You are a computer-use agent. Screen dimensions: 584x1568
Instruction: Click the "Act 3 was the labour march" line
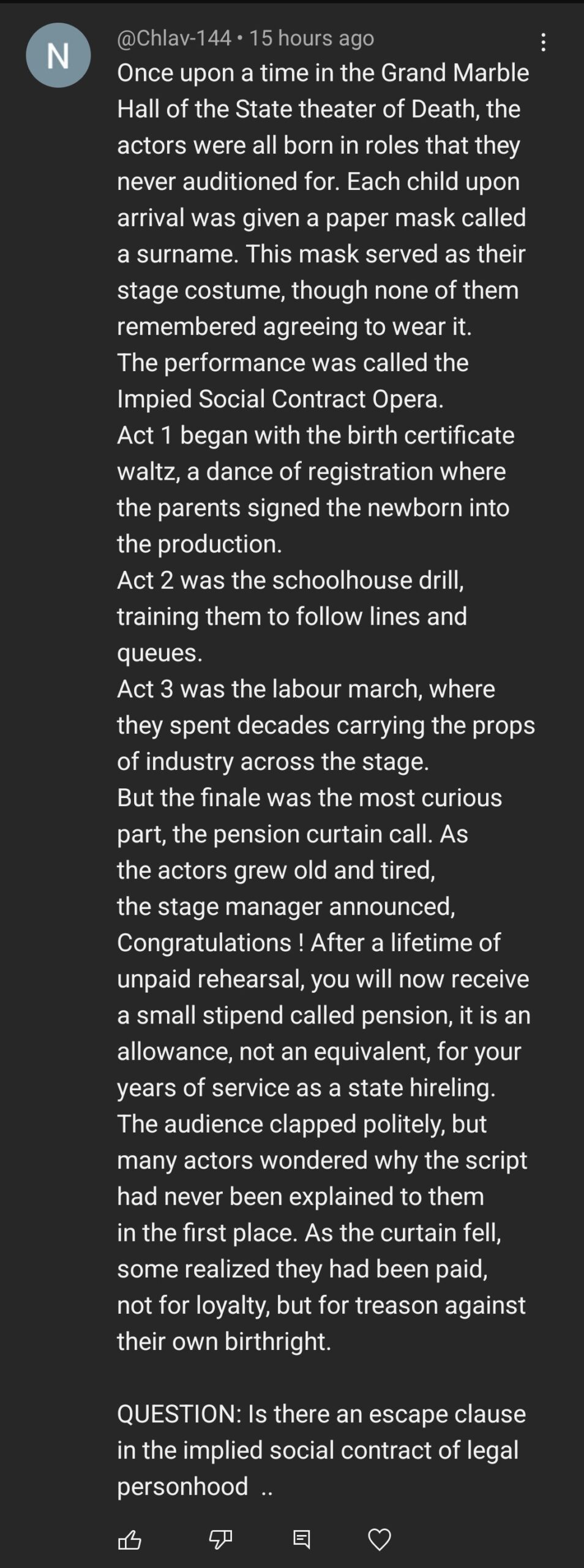click(305, 689)
